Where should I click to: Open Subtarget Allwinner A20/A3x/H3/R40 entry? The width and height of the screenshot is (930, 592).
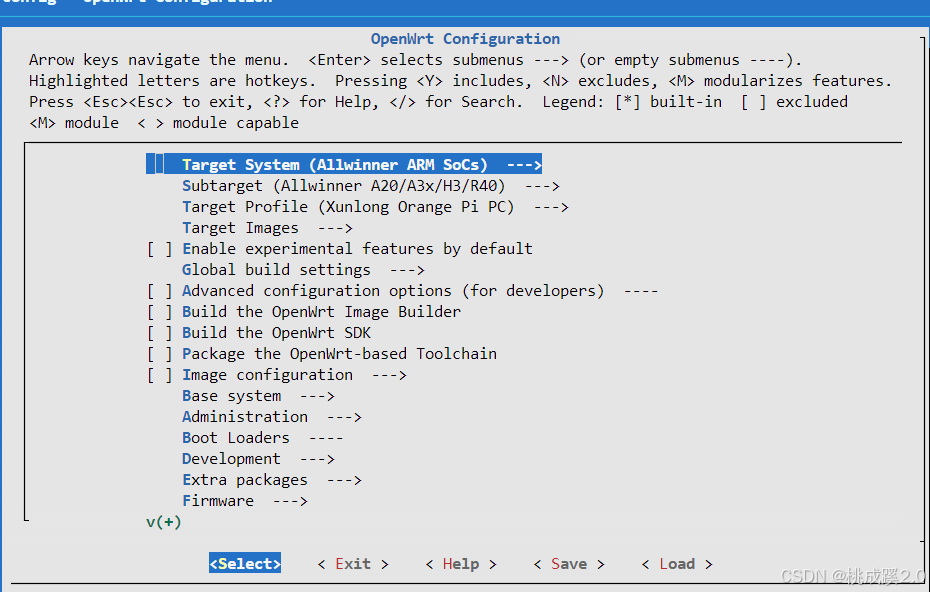point(371,186)
